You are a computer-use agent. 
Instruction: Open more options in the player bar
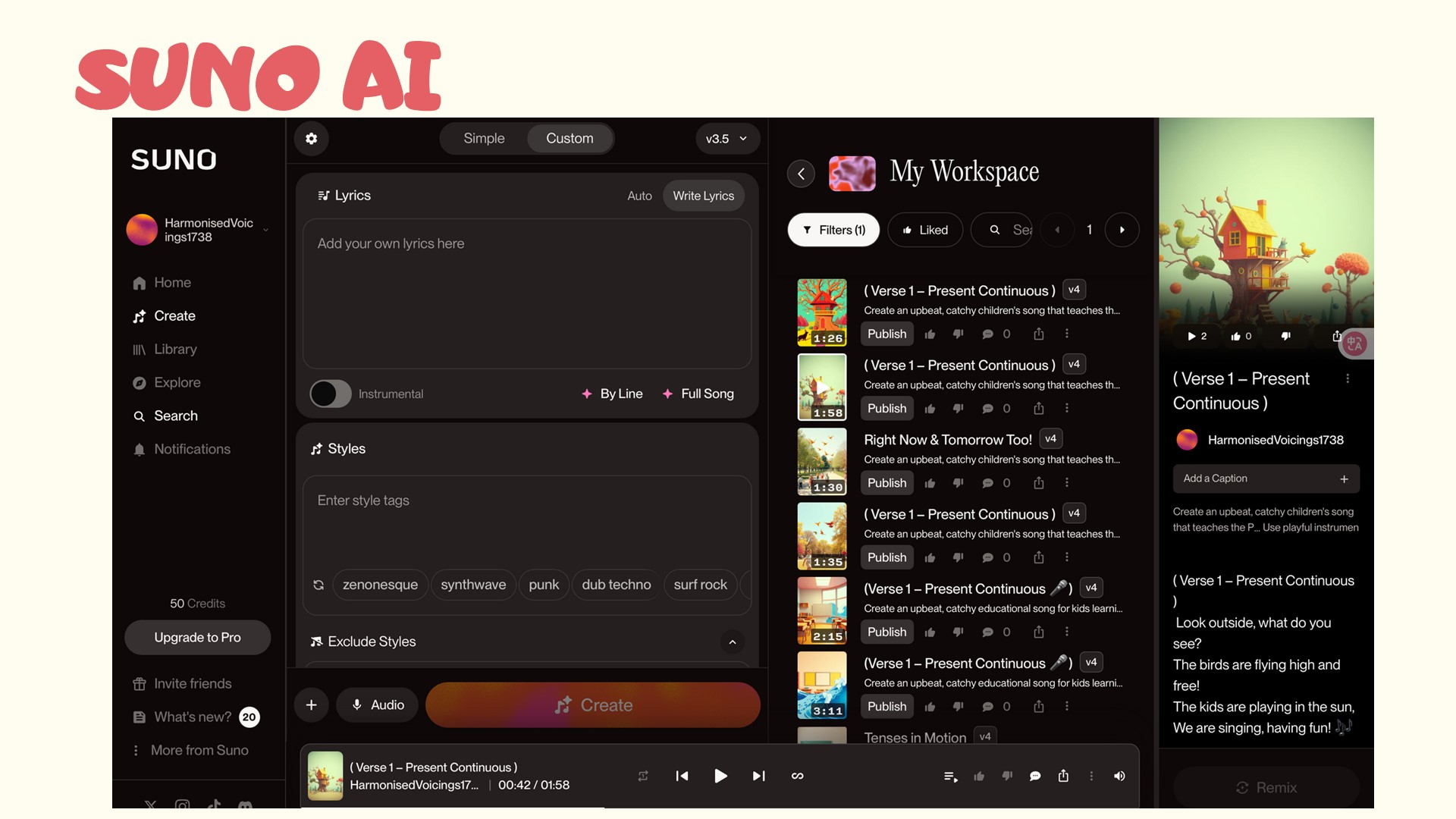pyautogui.click(x=1091, y=776)
